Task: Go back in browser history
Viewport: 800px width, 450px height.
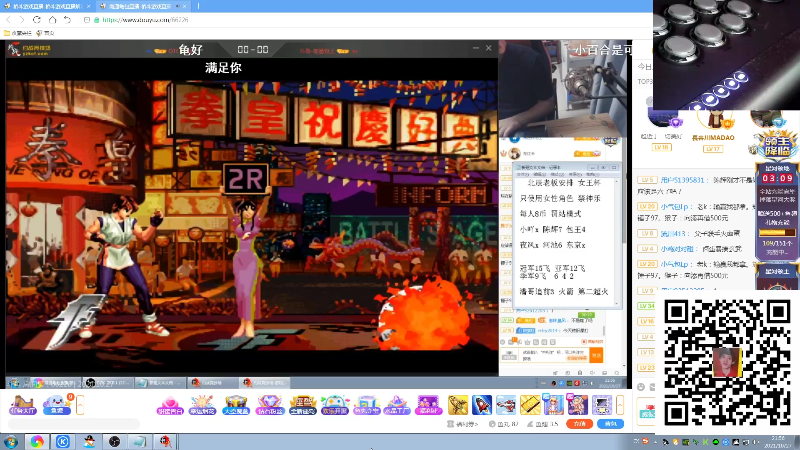Action: point(8,20)
